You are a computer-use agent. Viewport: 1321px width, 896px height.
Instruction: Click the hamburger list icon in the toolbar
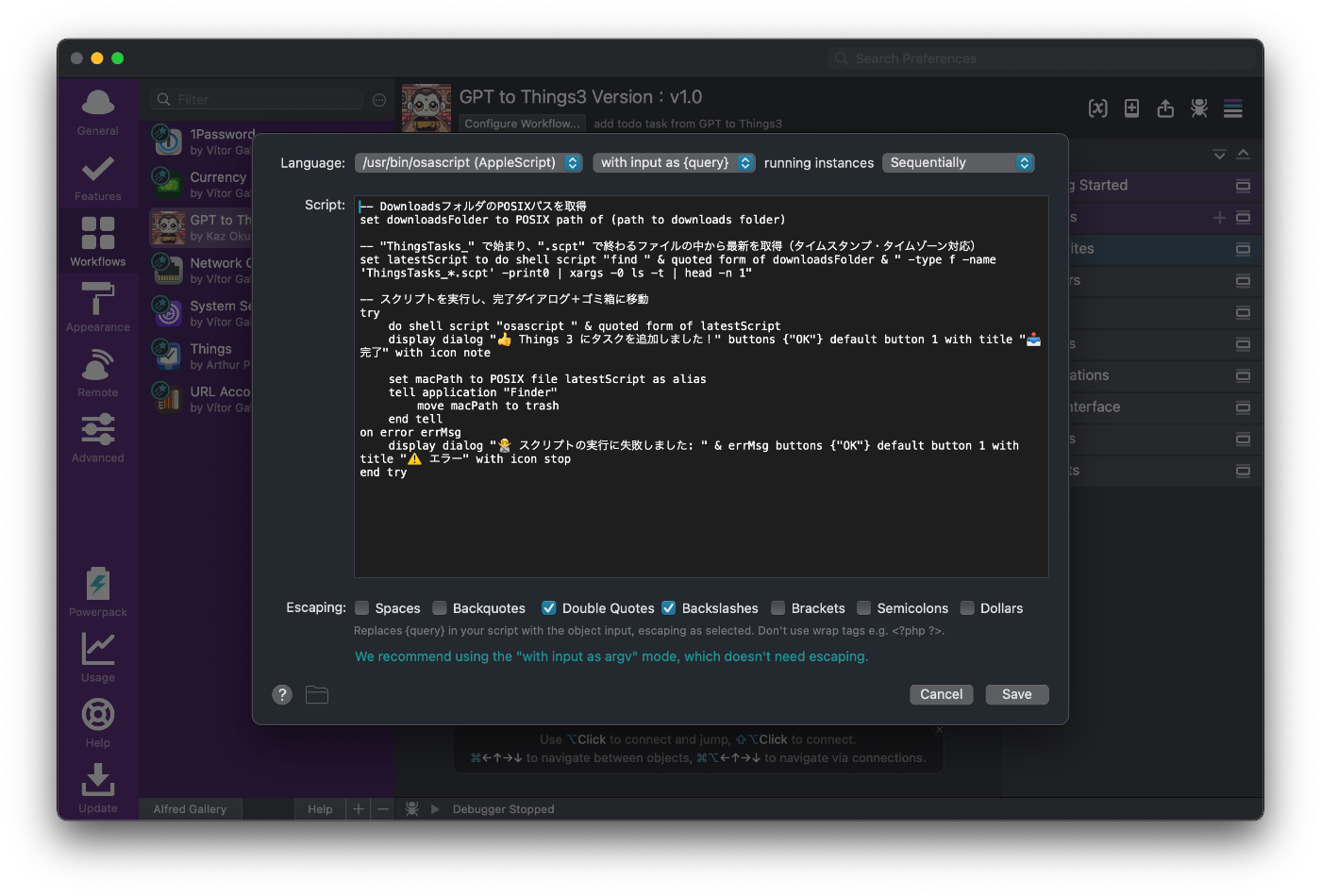point(1233,108)
